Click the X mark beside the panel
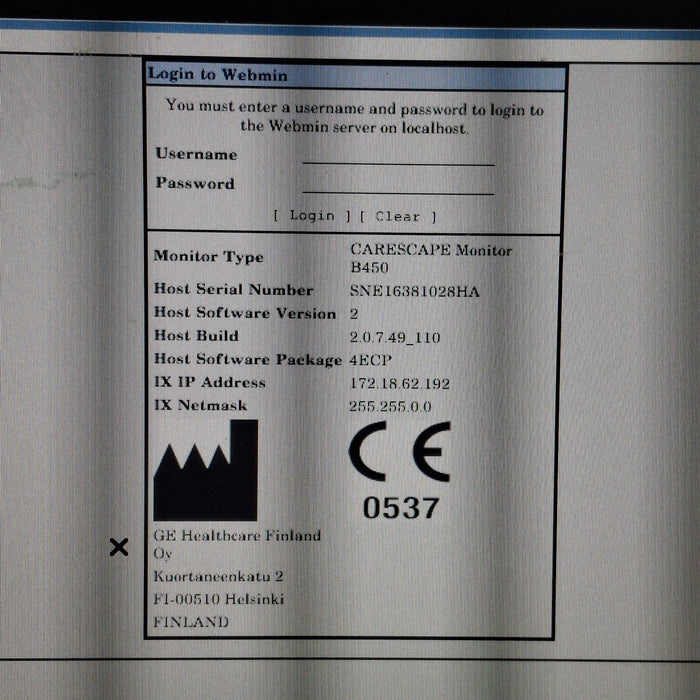 click(x=119, y=547)
